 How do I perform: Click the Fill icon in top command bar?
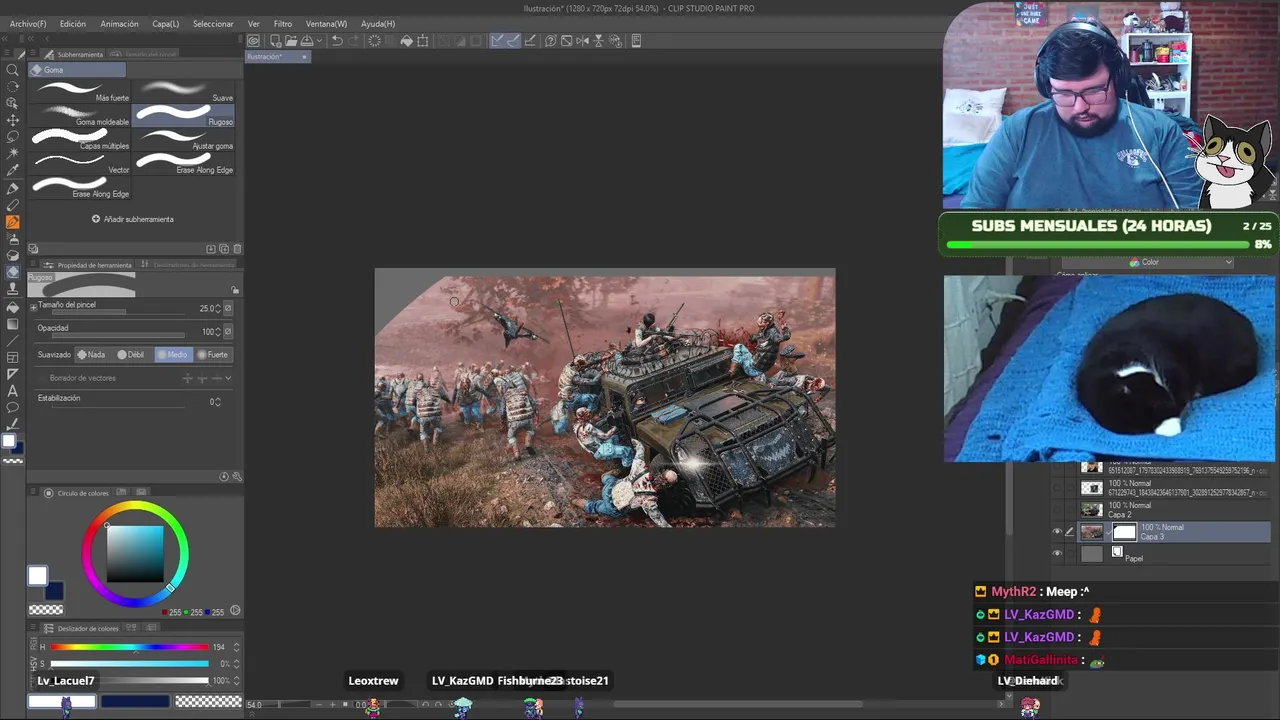406,41
